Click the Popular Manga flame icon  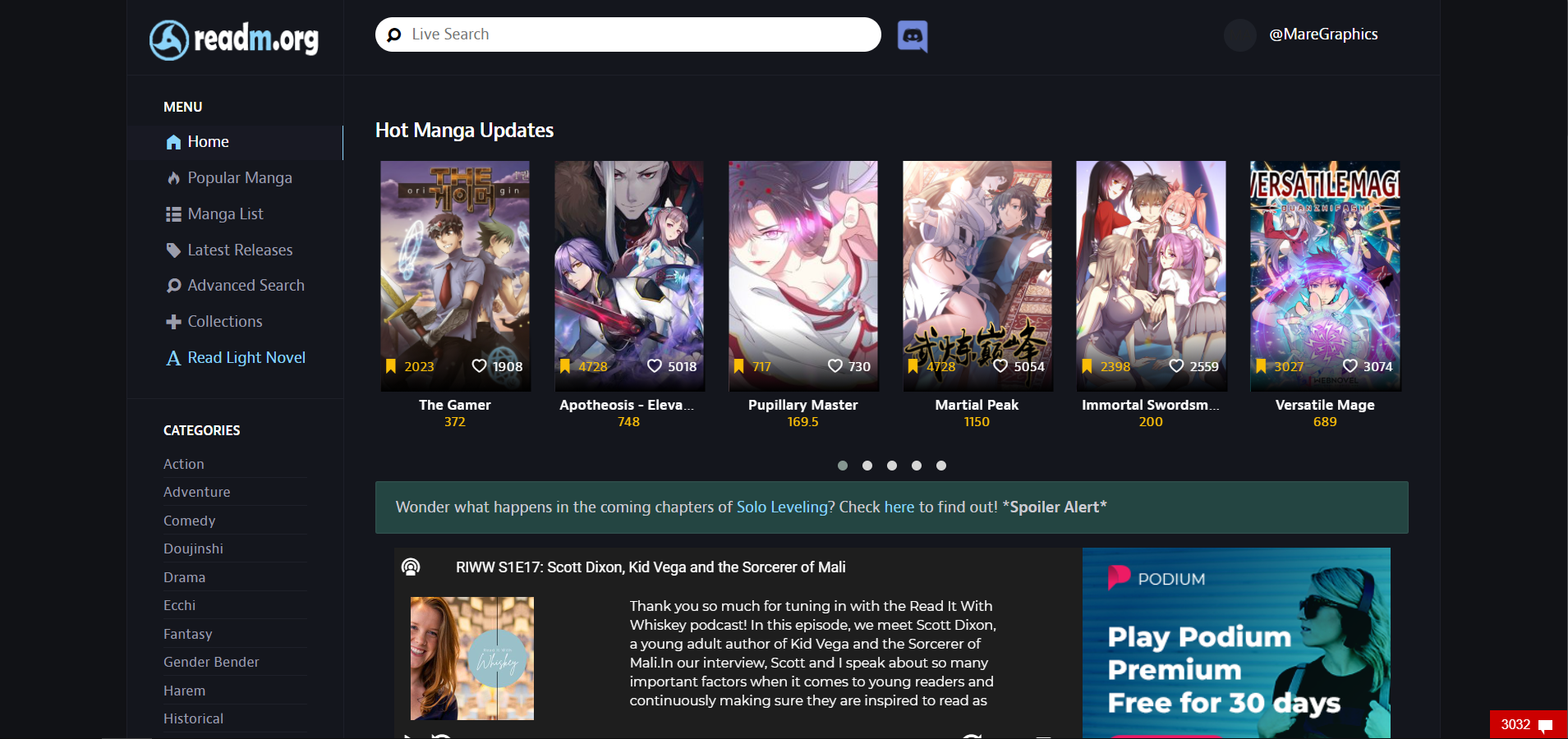point(173,178)
